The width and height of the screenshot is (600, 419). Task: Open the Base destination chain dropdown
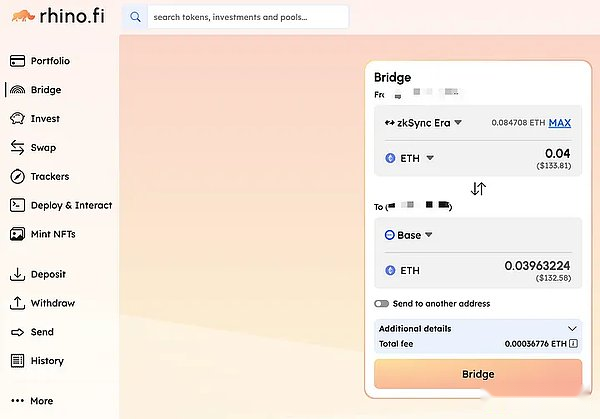tap(408, 235)
